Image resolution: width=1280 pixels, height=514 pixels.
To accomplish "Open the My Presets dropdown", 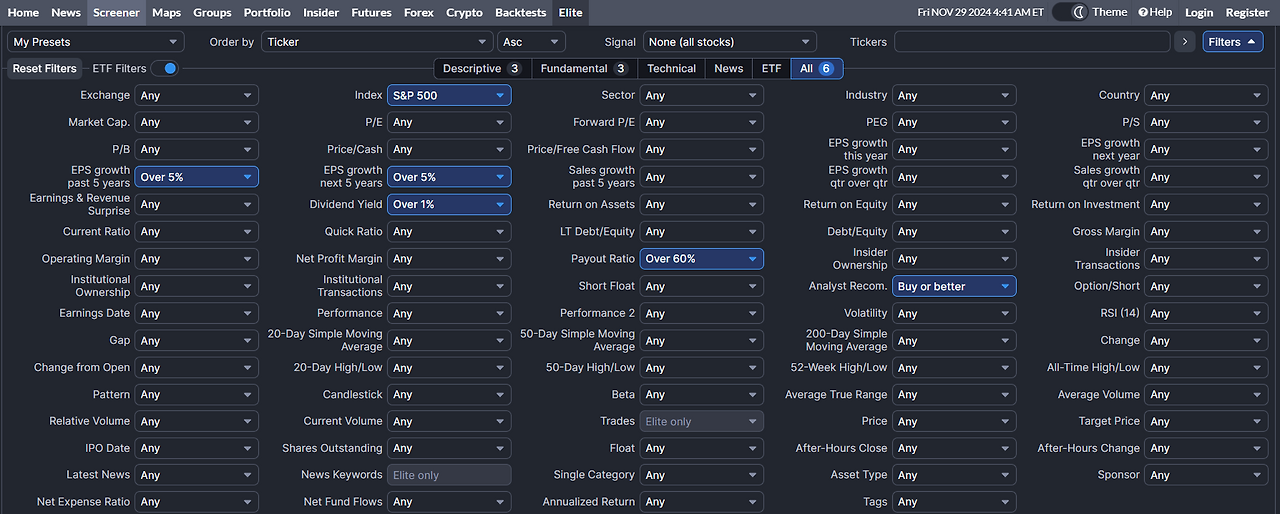I will click(96, 42).
